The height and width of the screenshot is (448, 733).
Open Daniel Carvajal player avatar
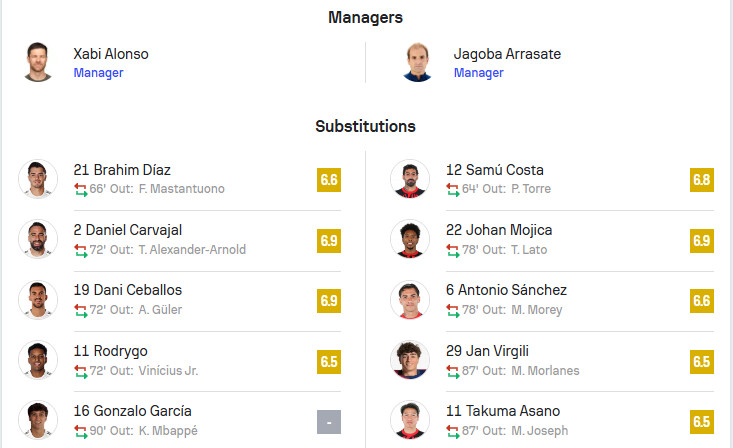[38, 239]
